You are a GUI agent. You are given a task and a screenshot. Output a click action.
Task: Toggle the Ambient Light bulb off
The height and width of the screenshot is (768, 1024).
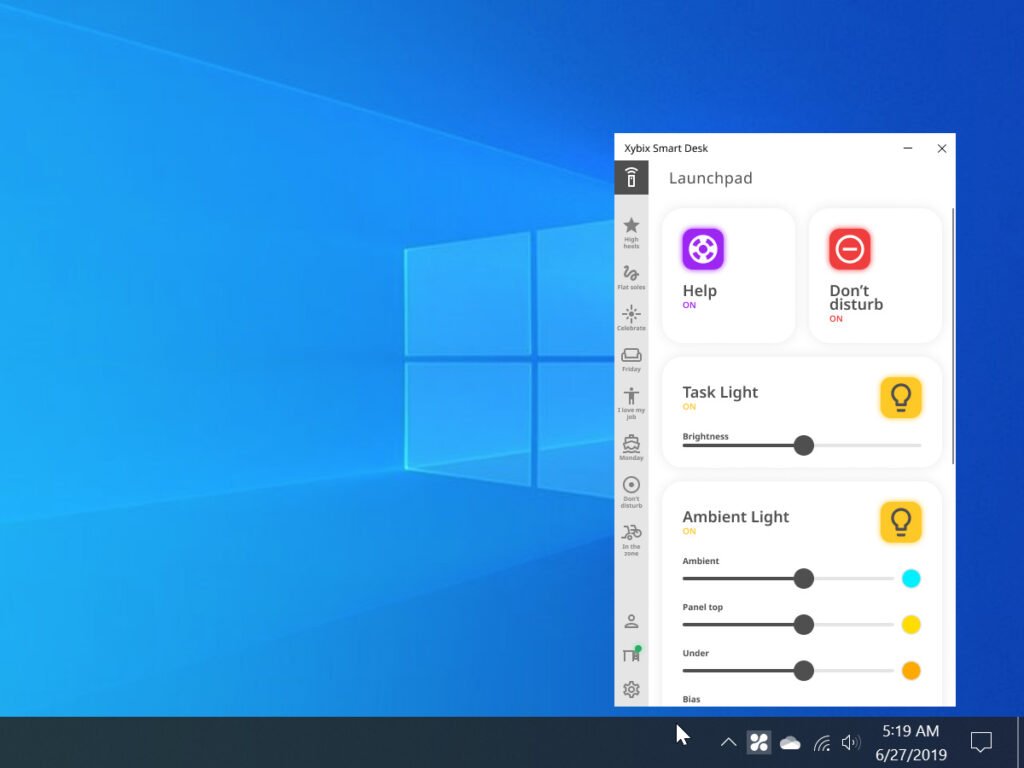(901, 521)
